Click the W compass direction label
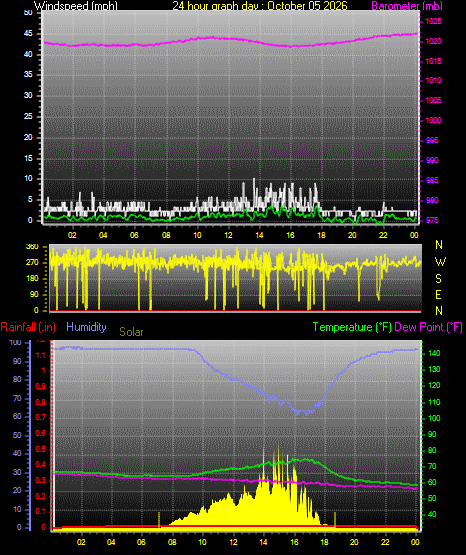Viewport: 466px width, 555px height. [440, 262]
